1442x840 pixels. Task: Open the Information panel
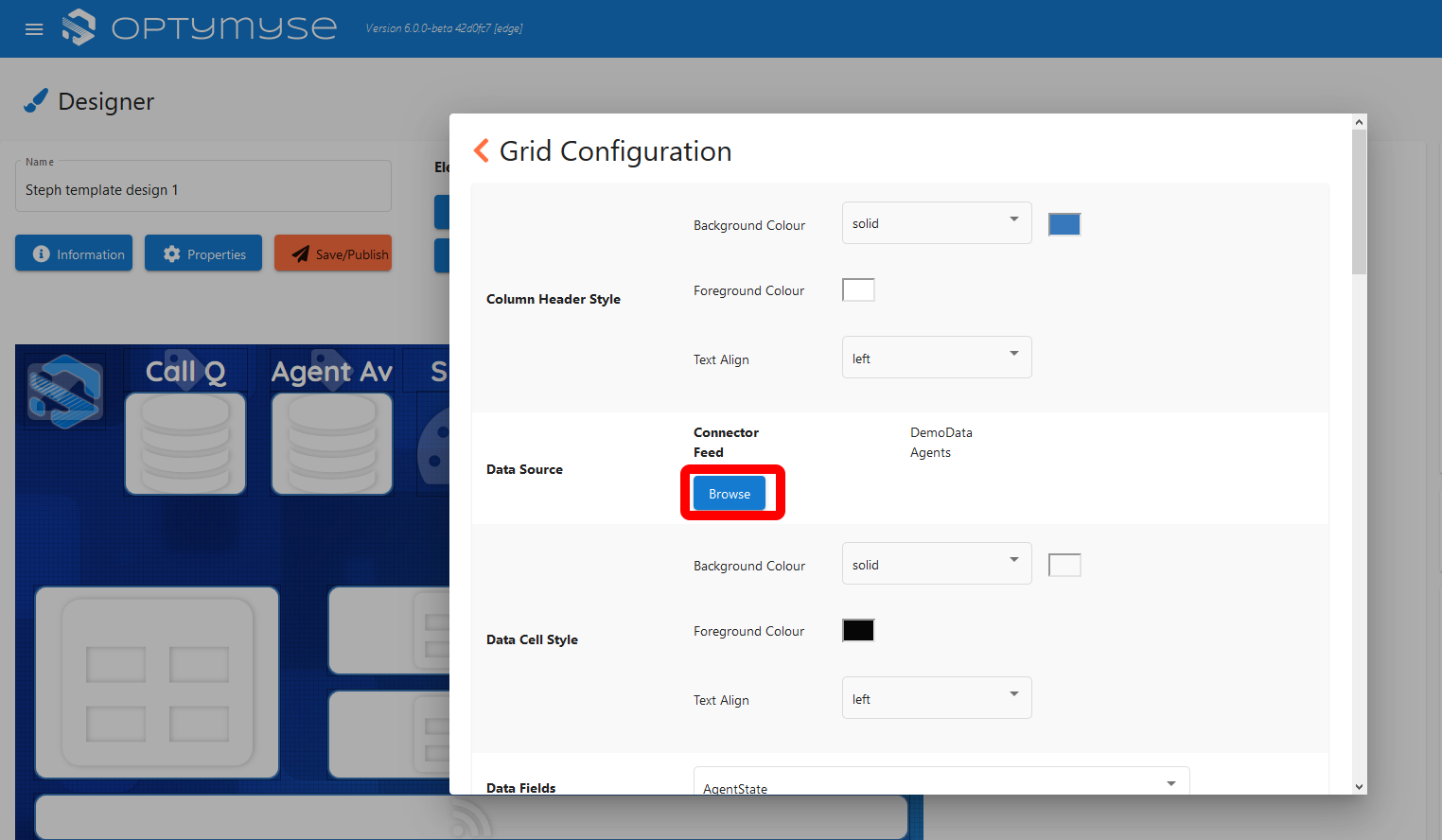coord(74,254)
